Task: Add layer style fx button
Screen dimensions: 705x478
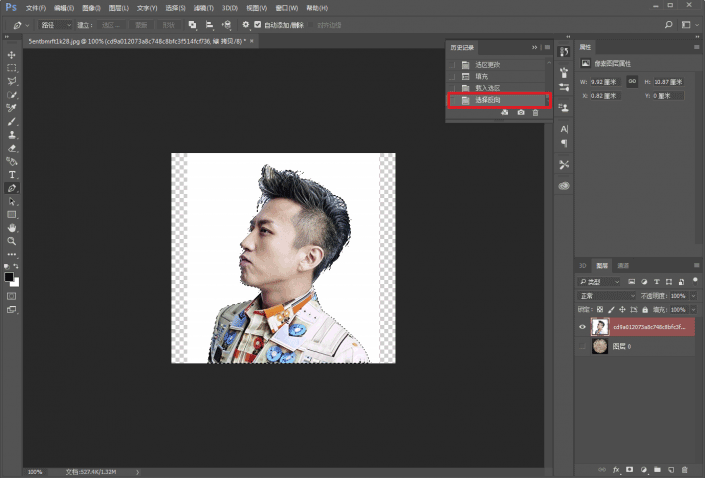Action: (x=616, y=469)
